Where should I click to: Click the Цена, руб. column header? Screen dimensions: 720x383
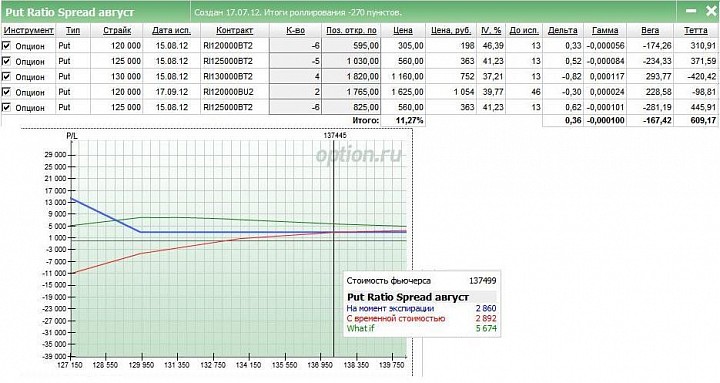click(451, 30)
